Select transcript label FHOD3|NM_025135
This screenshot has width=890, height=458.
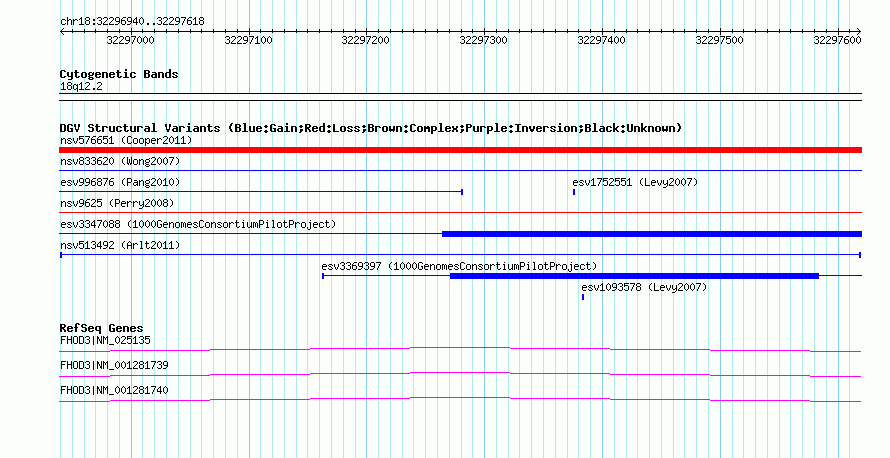(x=105, y=341)
